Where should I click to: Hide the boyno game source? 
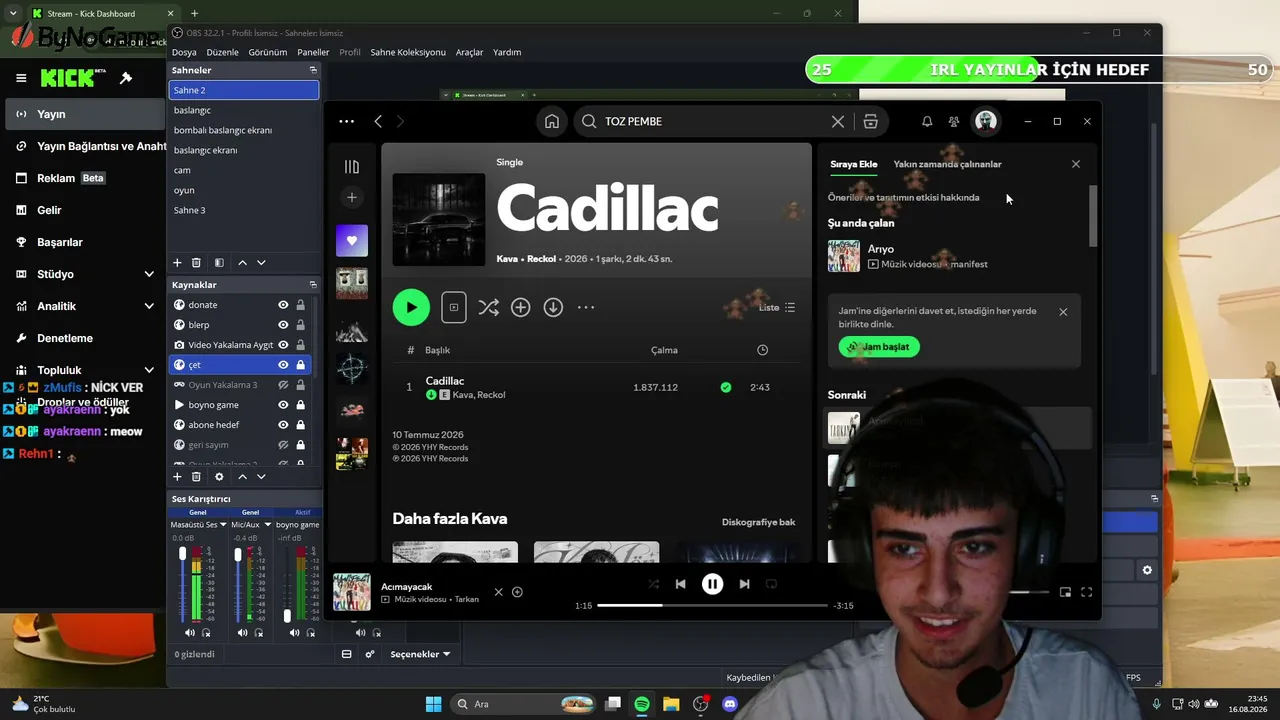[283, 405]
